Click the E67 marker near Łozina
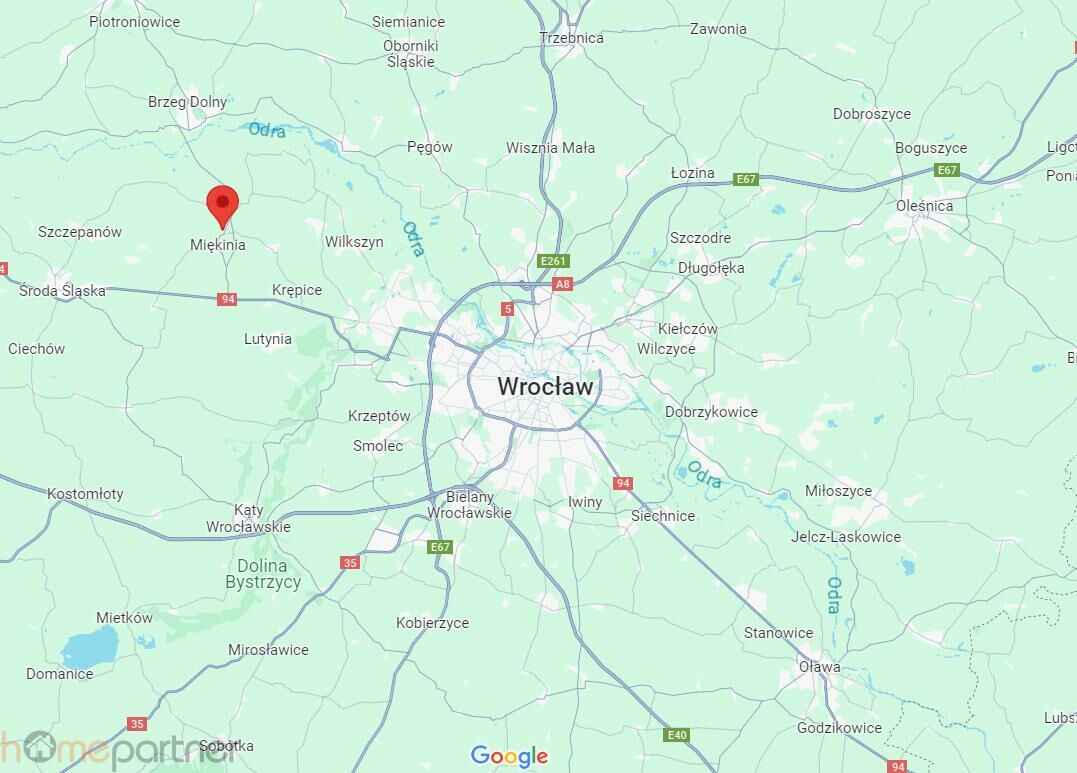 [746, 179]
